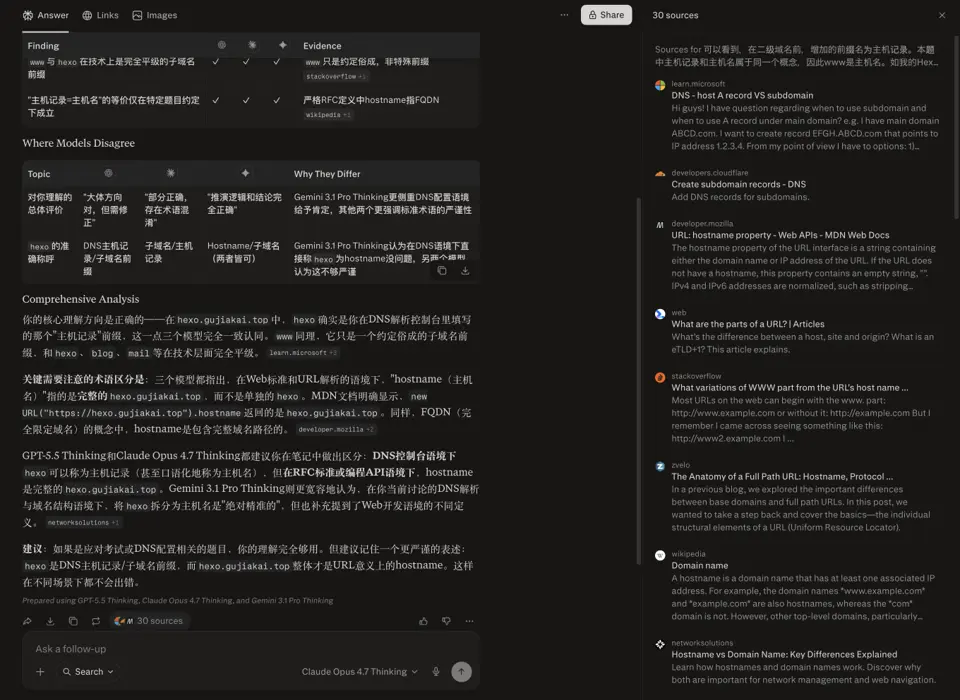Click the Why They Differ column header

[327, 174]
